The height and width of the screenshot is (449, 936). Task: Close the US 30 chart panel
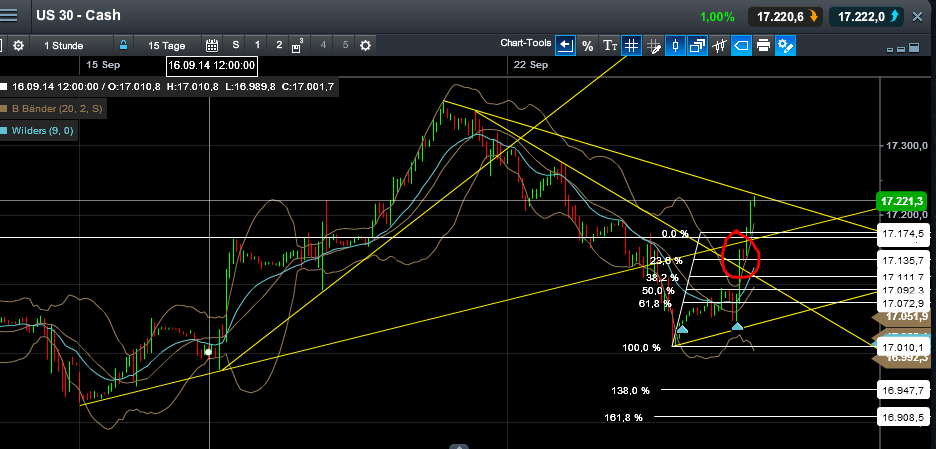pyautogui.click(x=918, y=17)
